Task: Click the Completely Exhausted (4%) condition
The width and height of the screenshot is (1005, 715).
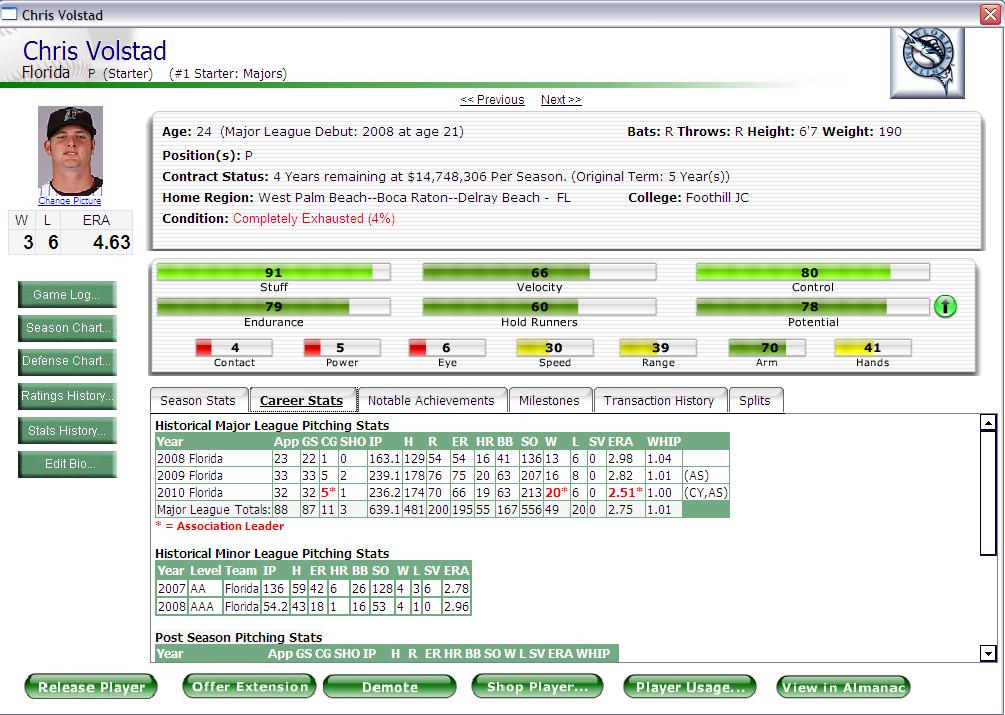Action: click(x=314, y=218)
